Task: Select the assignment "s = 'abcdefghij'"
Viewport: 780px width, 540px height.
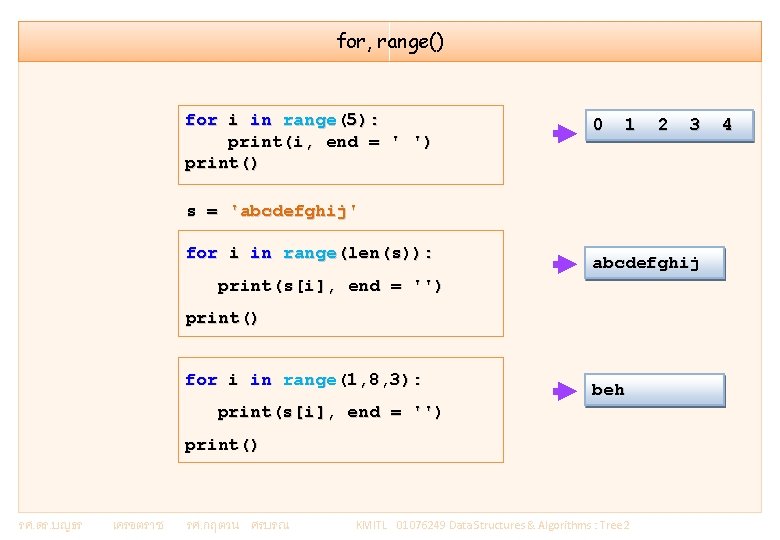Action: [272, 211]
